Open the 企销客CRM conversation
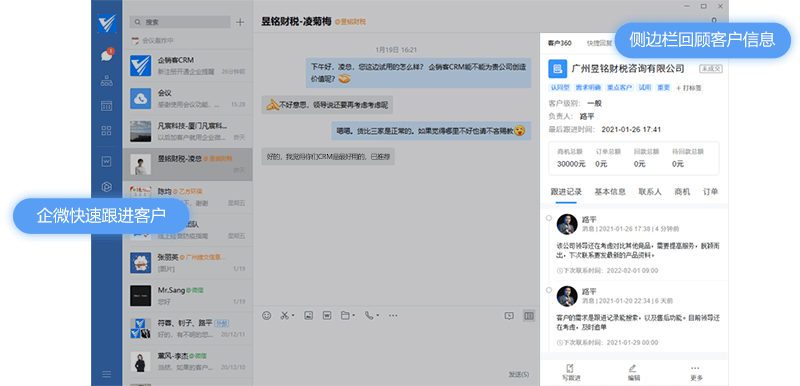This screenshot has height=386, width=800. pyautogui.click(x=187, y=66)
